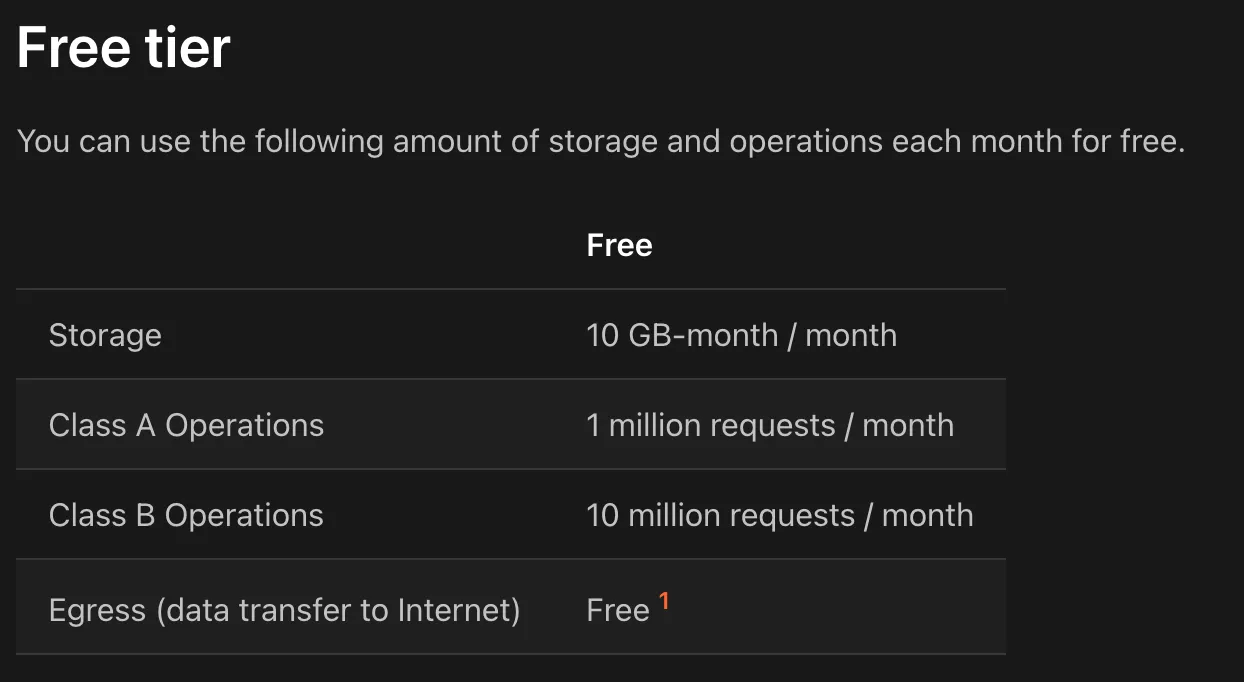This screenshot has width=1244, height=682.
Task: Click the "1 million requests / month" value
Action: (x=769, y=425)
